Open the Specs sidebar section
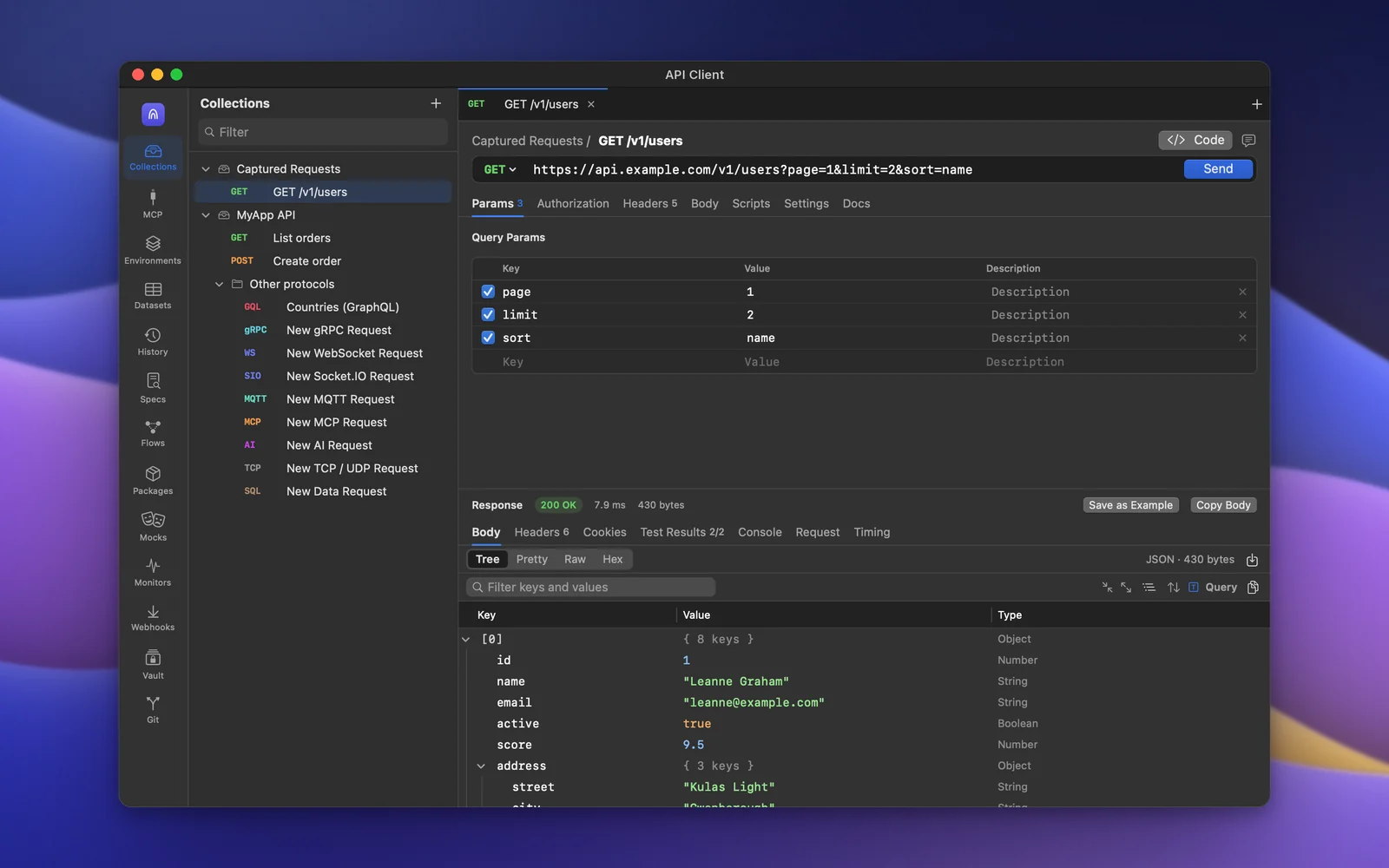This screenshot has width=1389, height=868. pos(153,388)
